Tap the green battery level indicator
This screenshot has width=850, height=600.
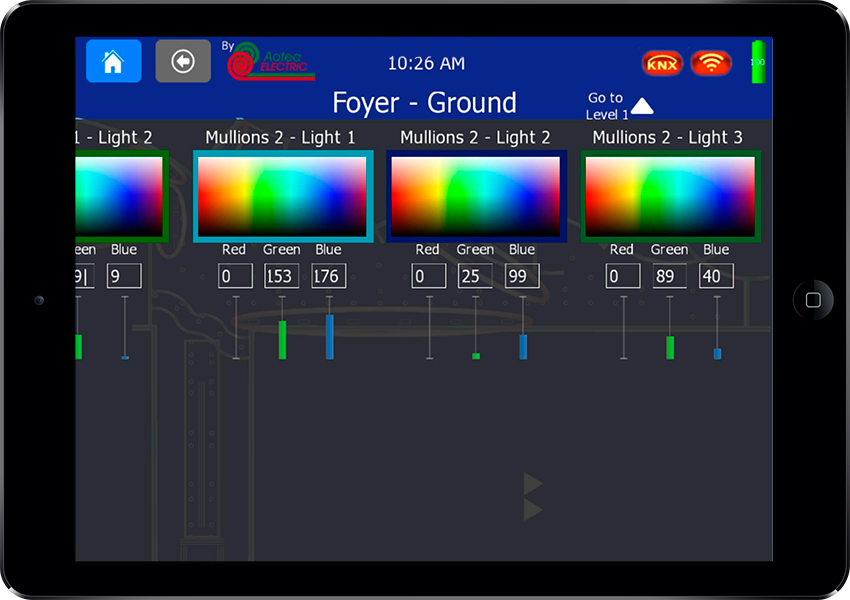click(757, 62)
